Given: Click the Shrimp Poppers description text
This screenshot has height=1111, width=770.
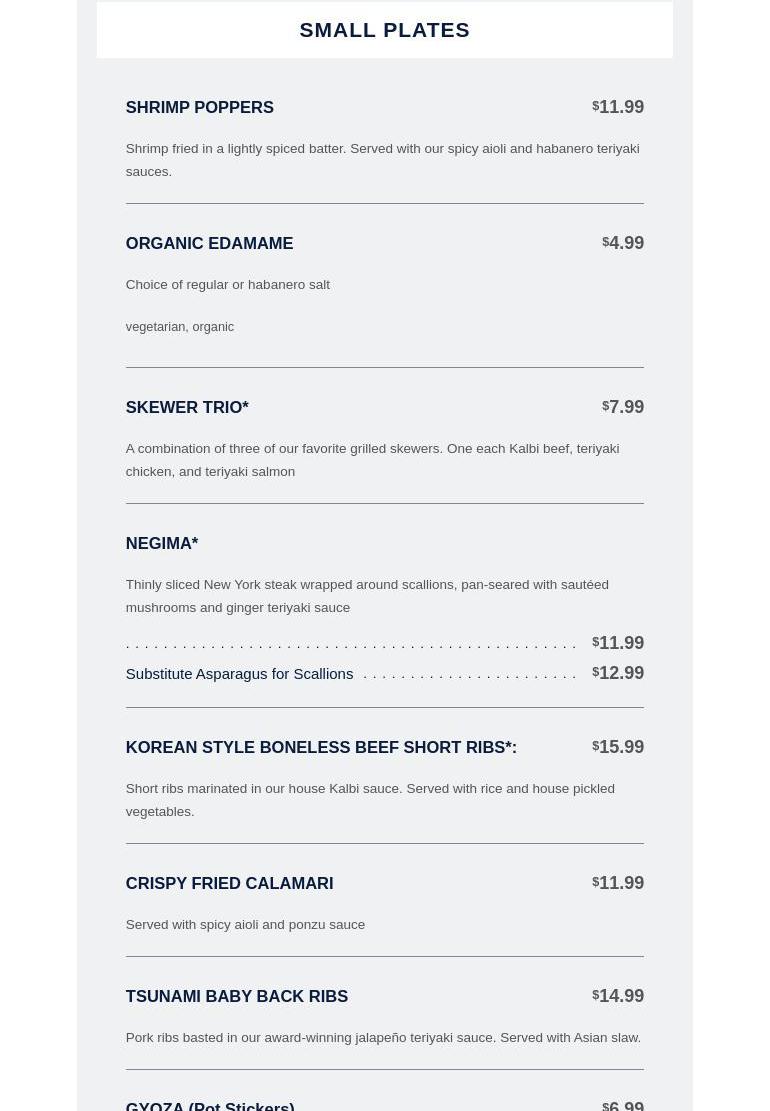Looking at the screenshot, I should click(382, 160).
